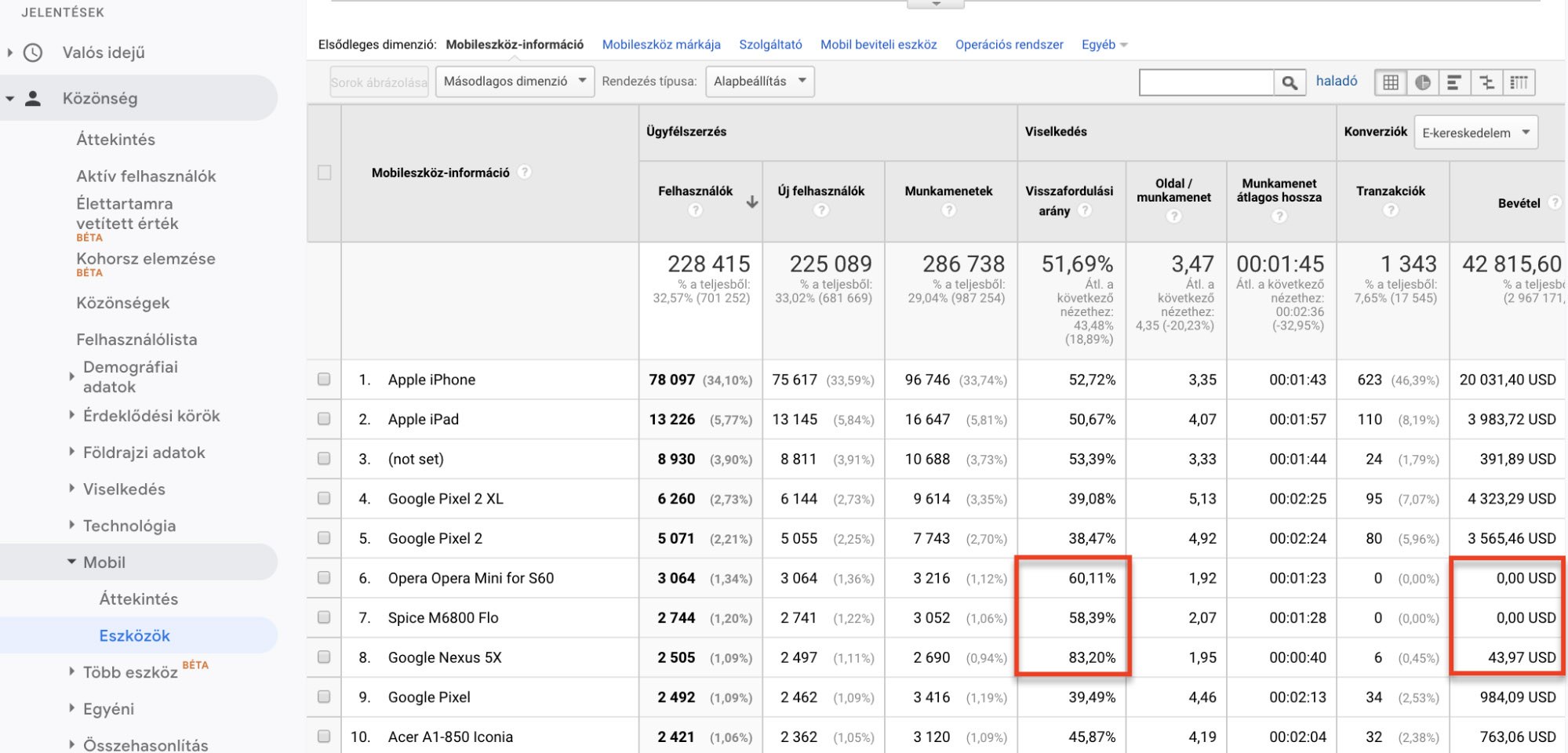Click the haladó advanced filter link
Screen dimensions: 1568x753
click(1337, 81)
